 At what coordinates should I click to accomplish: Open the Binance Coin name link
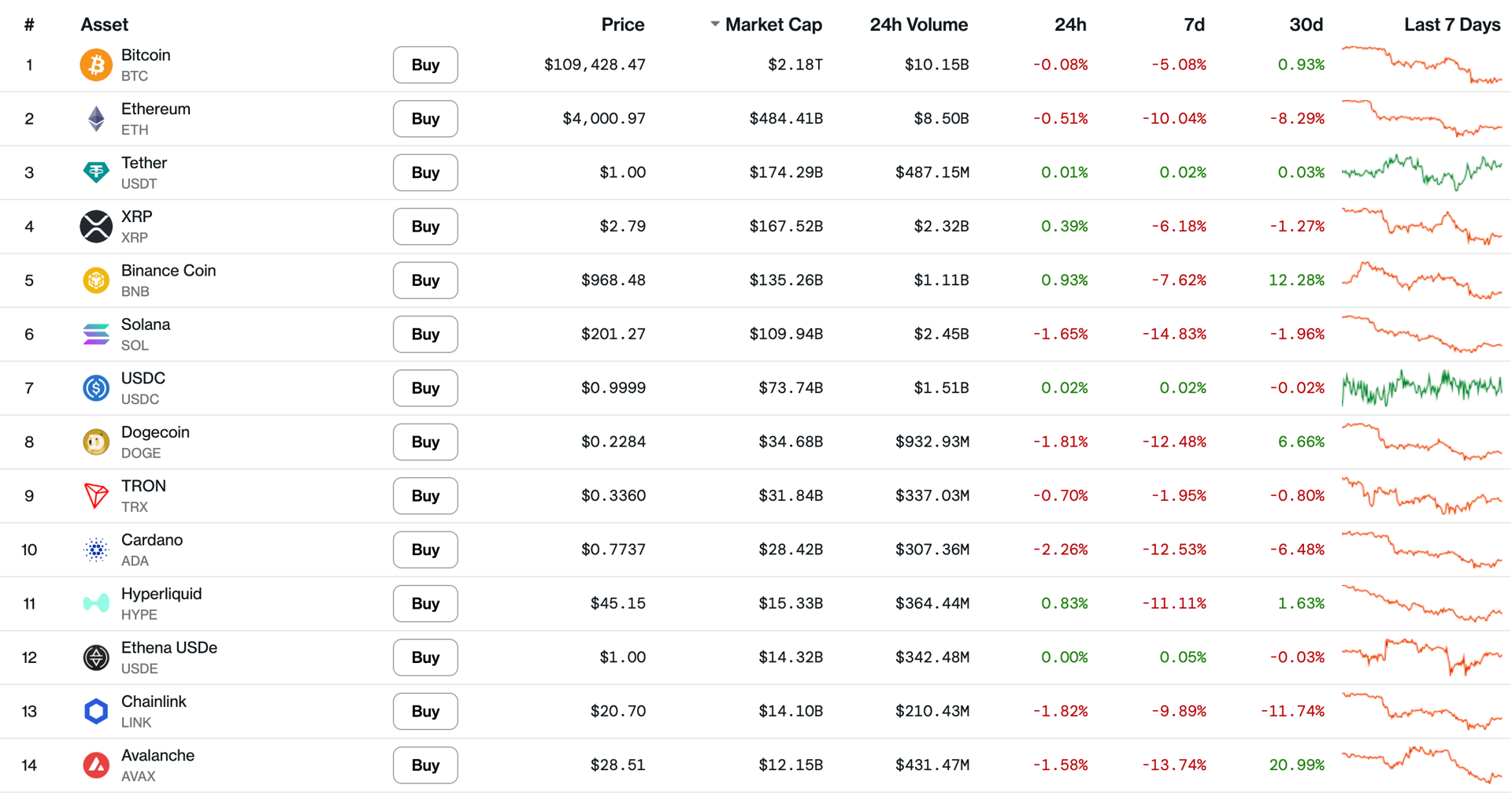click(169, 271)
